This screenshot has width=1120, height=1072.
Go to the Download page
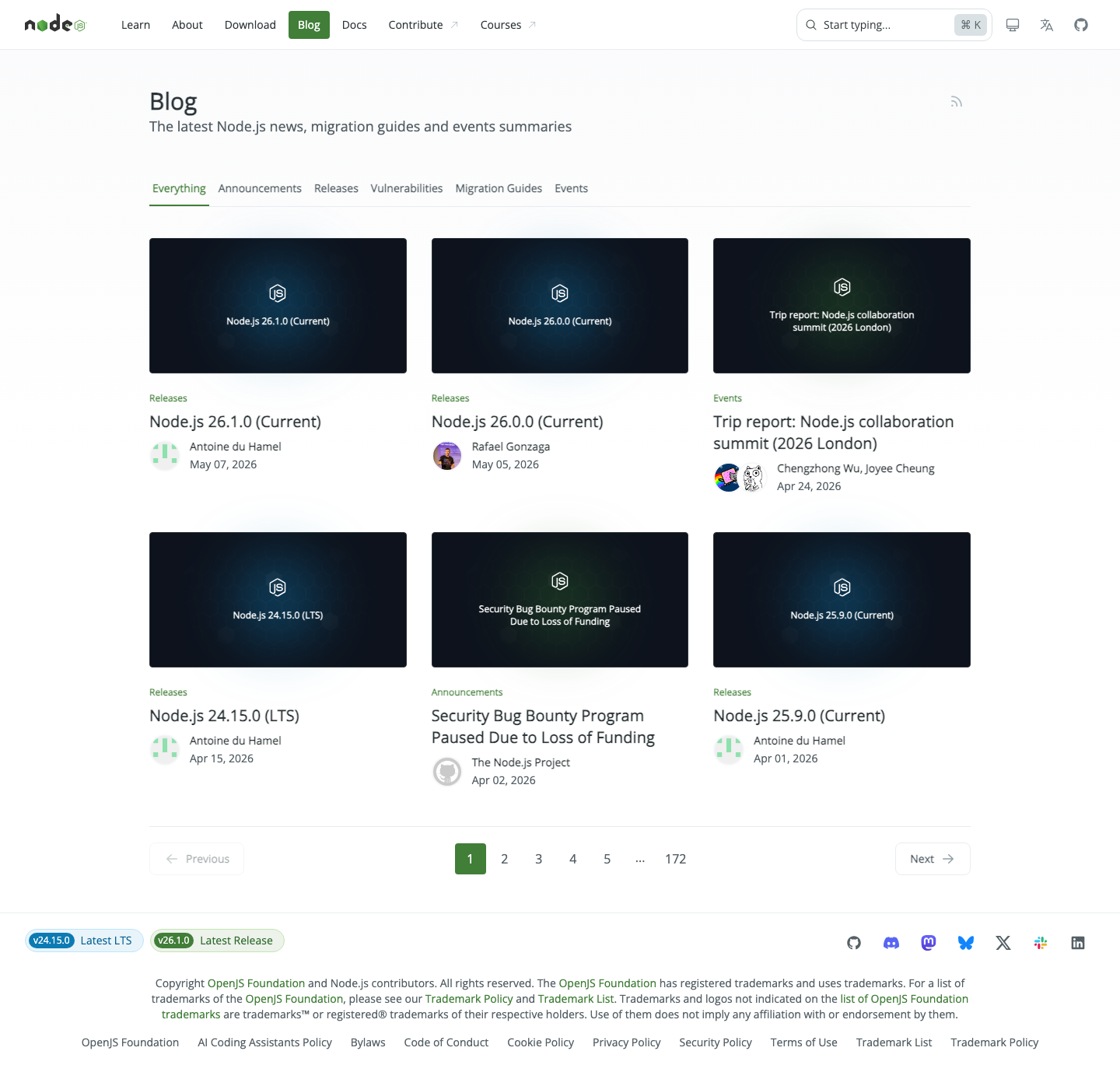click(x=250, y=25)
